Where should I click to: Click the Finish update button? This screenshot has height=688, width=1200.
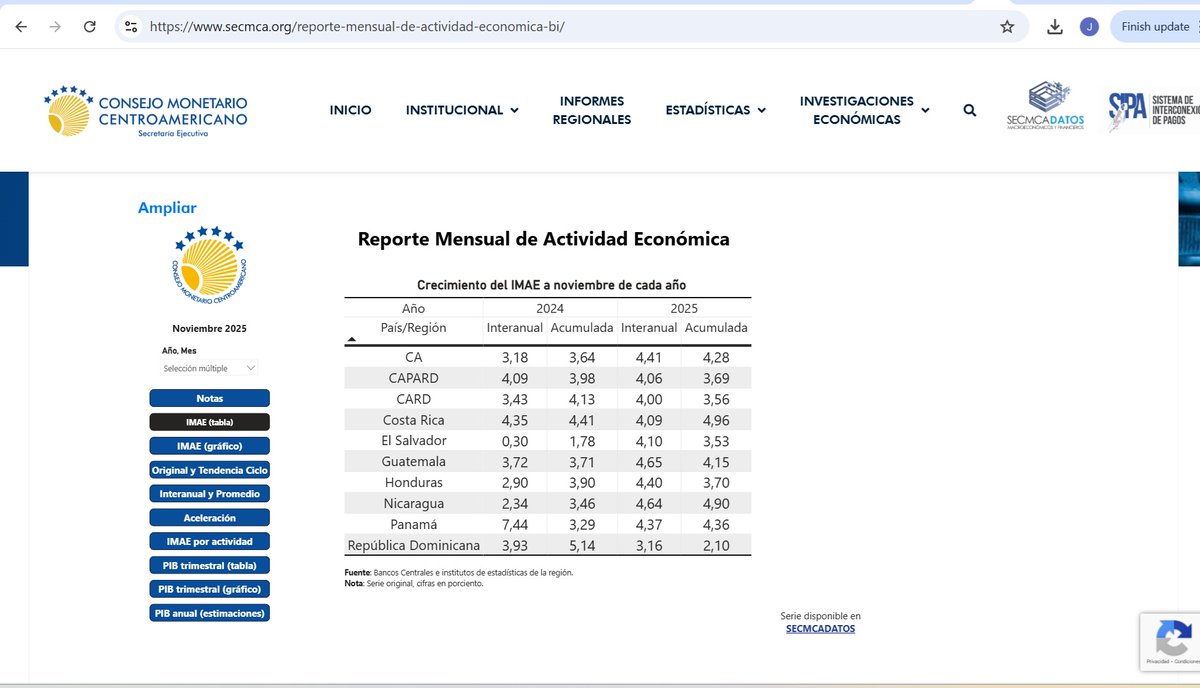coord(1157,27)
